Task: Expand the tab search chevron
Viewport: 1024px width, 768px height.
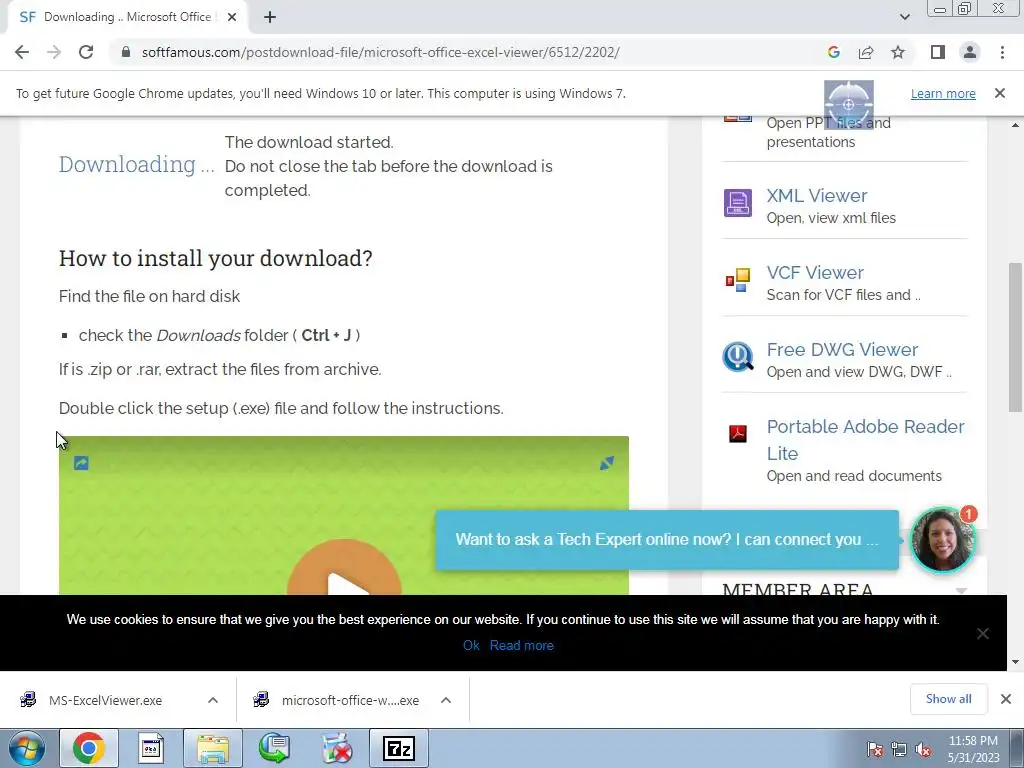Action: 904,17
